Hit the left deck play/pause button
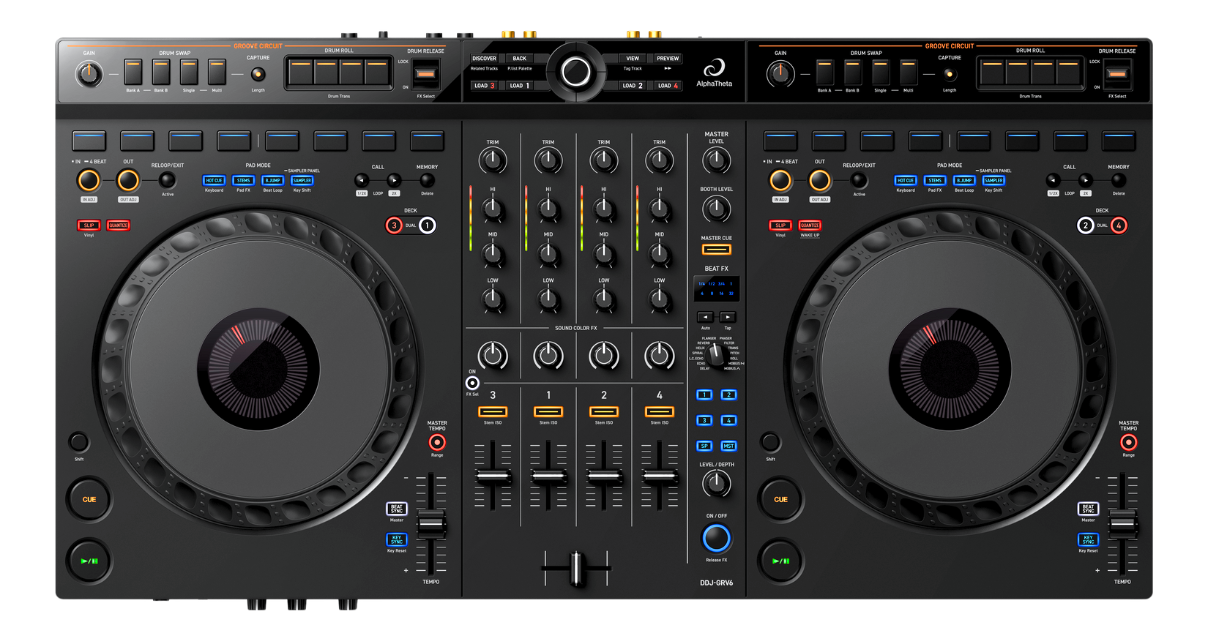The image size is (1208, 642). [x=89, y=561]
